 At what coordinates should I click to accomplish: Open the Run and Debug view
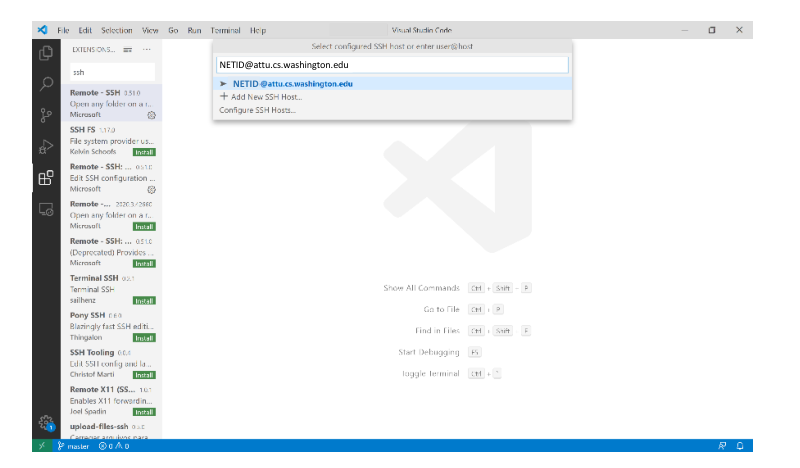tap(46, 146)
